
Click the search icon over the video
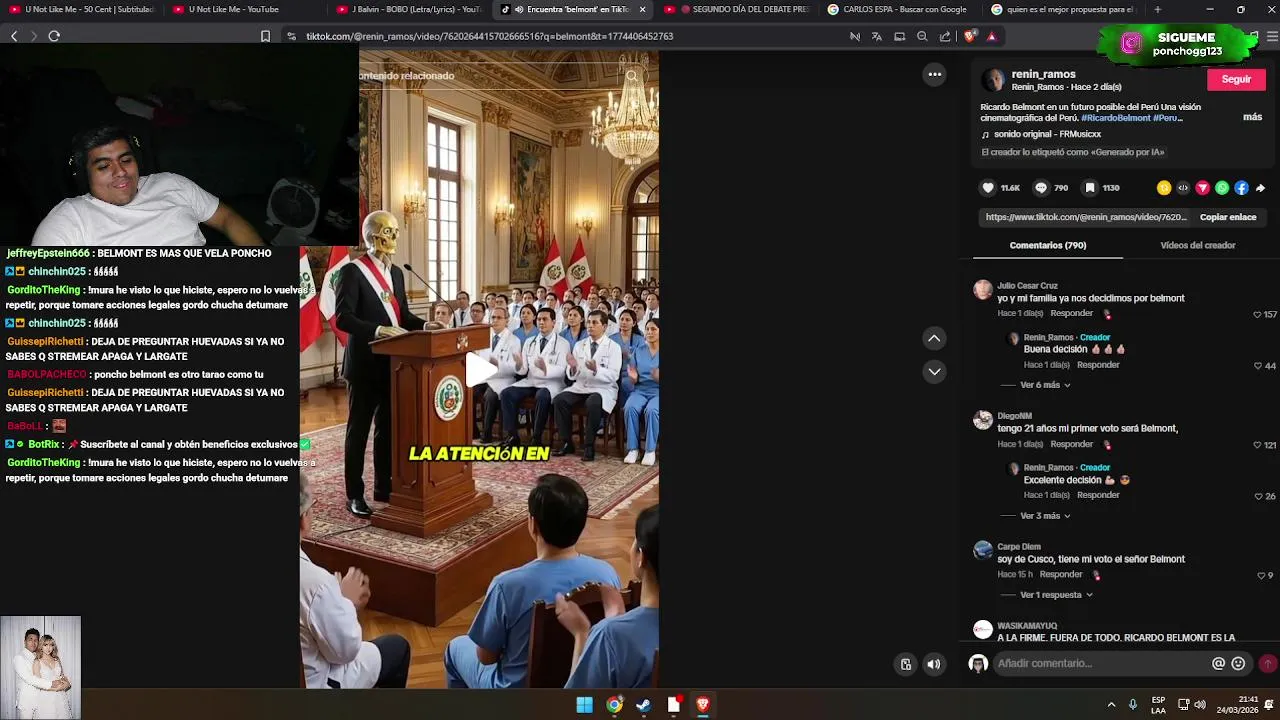coord(631,75)
